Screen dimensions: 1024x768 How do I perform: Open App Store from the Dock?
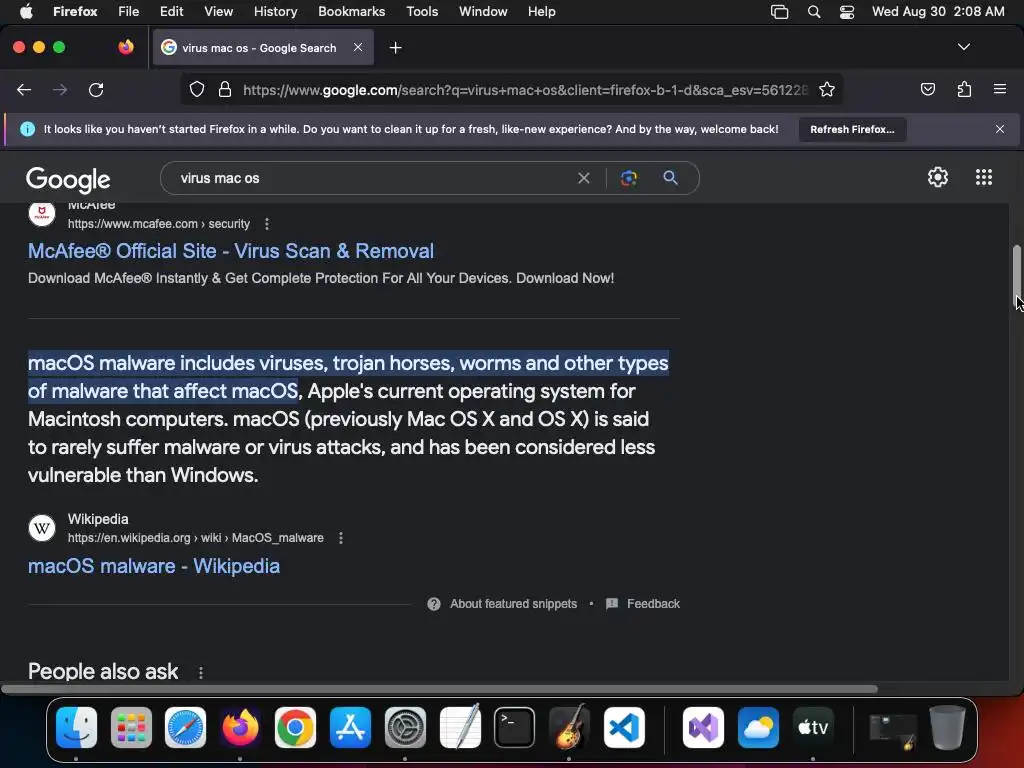tap(350, 728)
